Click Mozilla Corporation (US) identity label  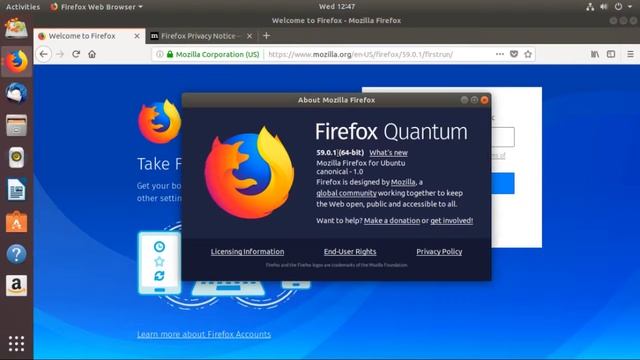tap(218, 54)
